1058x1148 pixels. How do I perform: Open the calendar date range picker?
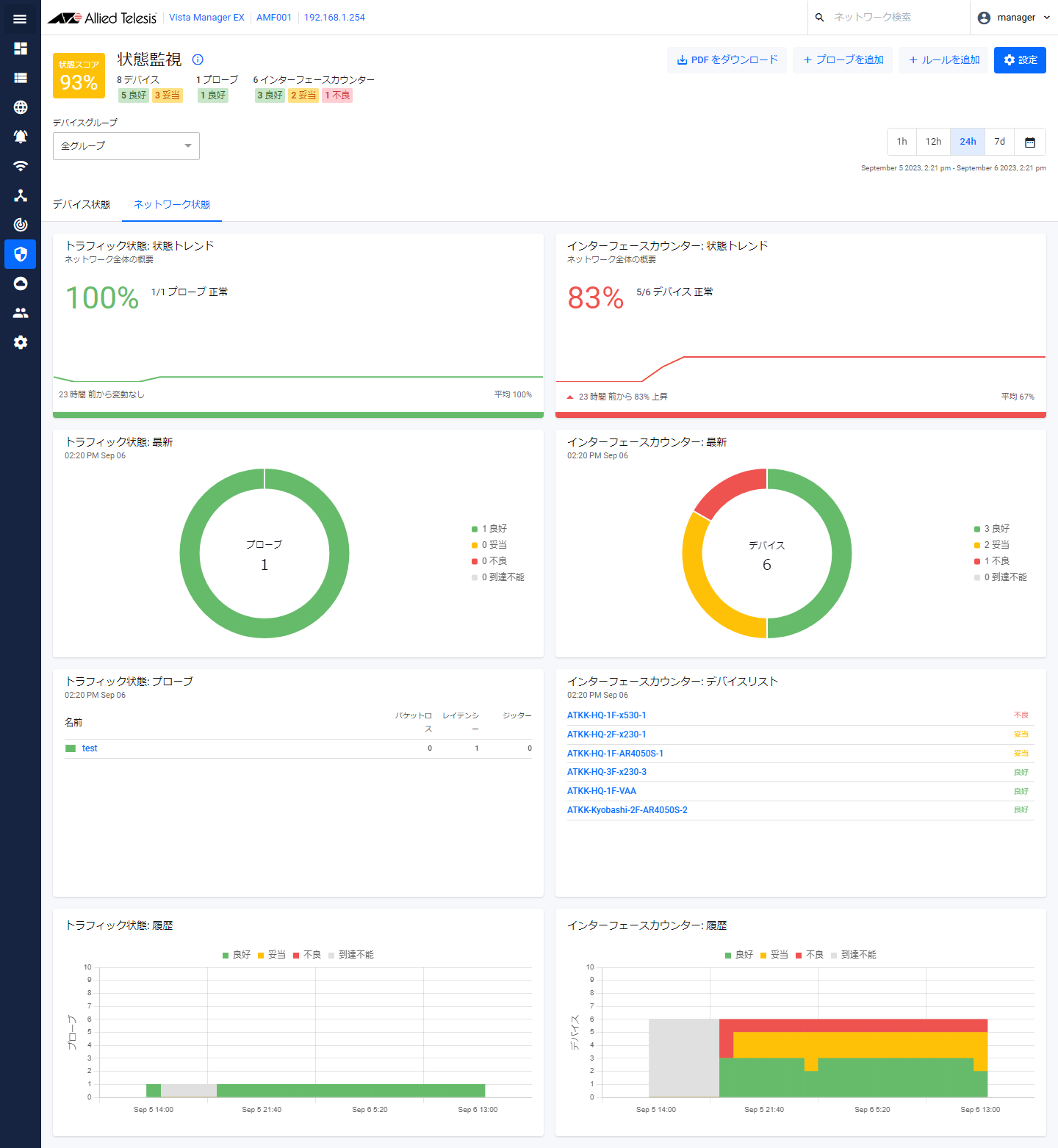tap(1029, 142)
